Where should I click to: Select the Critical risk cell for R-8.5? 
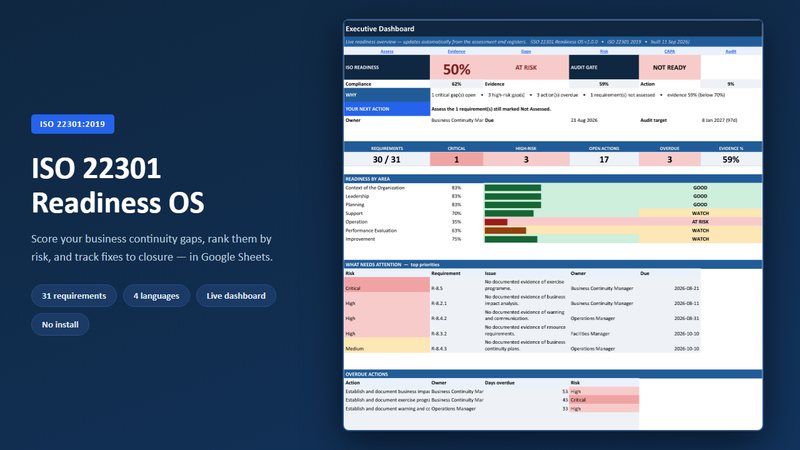(387, 285)
